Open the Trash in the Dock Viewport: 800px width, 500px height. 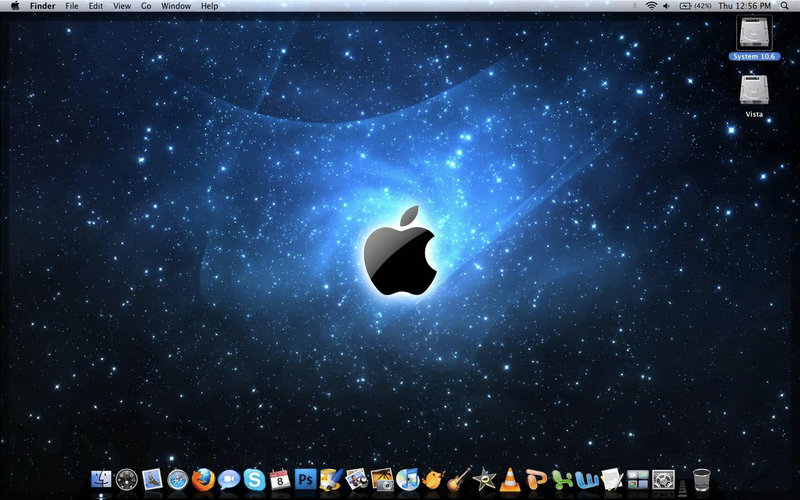702,480
